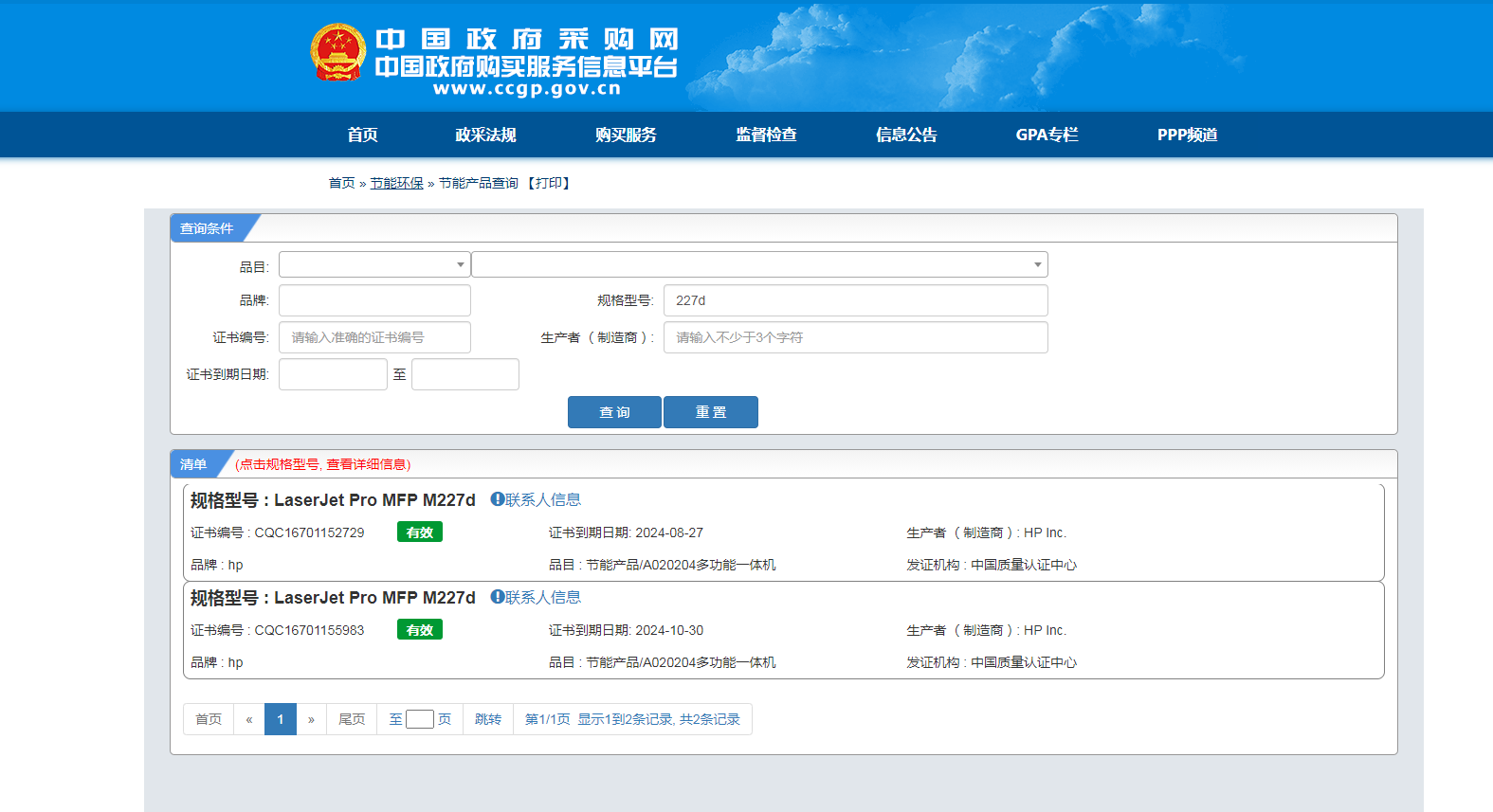Click pagination next » button
1493x812 pixels.
(311, 719)
